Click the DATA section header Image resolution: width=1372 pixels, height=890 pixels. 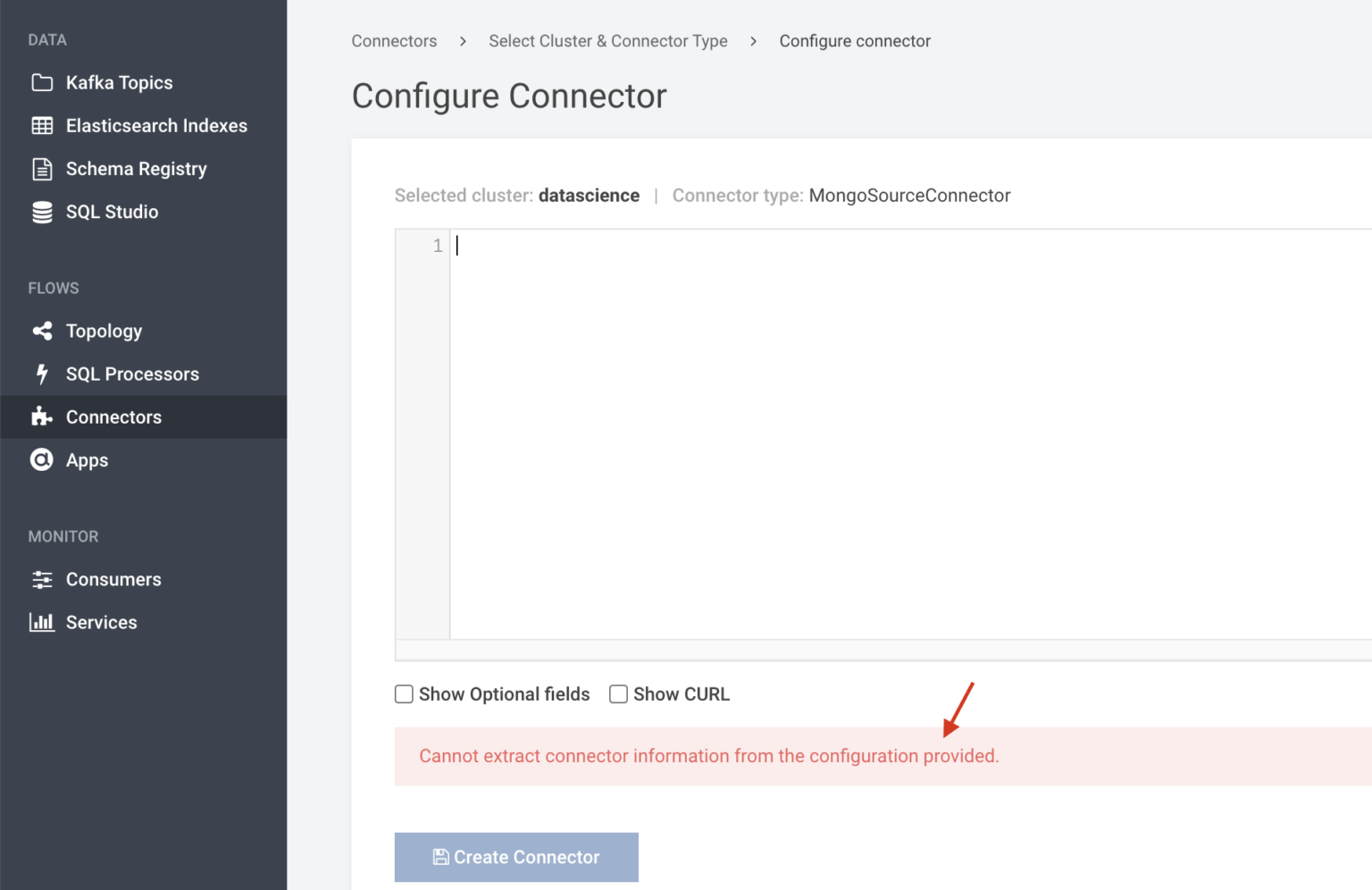(x=47, y=40)
